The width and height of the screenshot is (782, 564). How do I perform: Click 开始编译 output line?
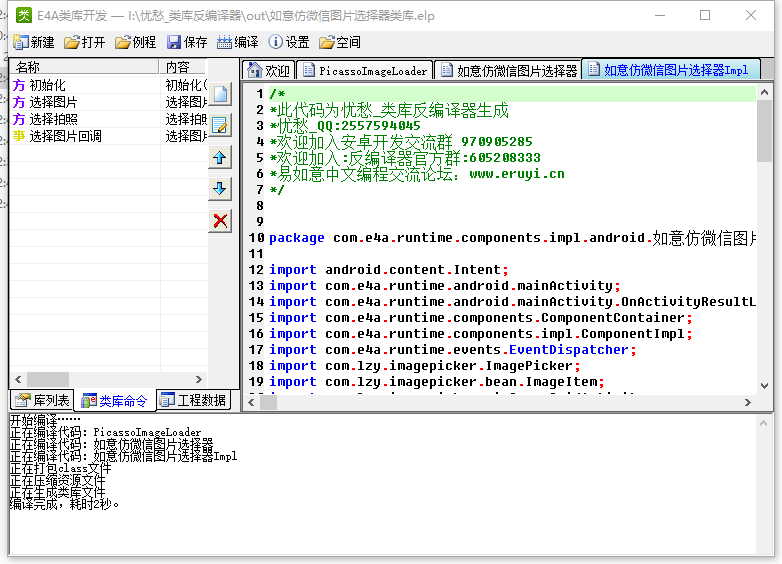(x=45, y=420)
